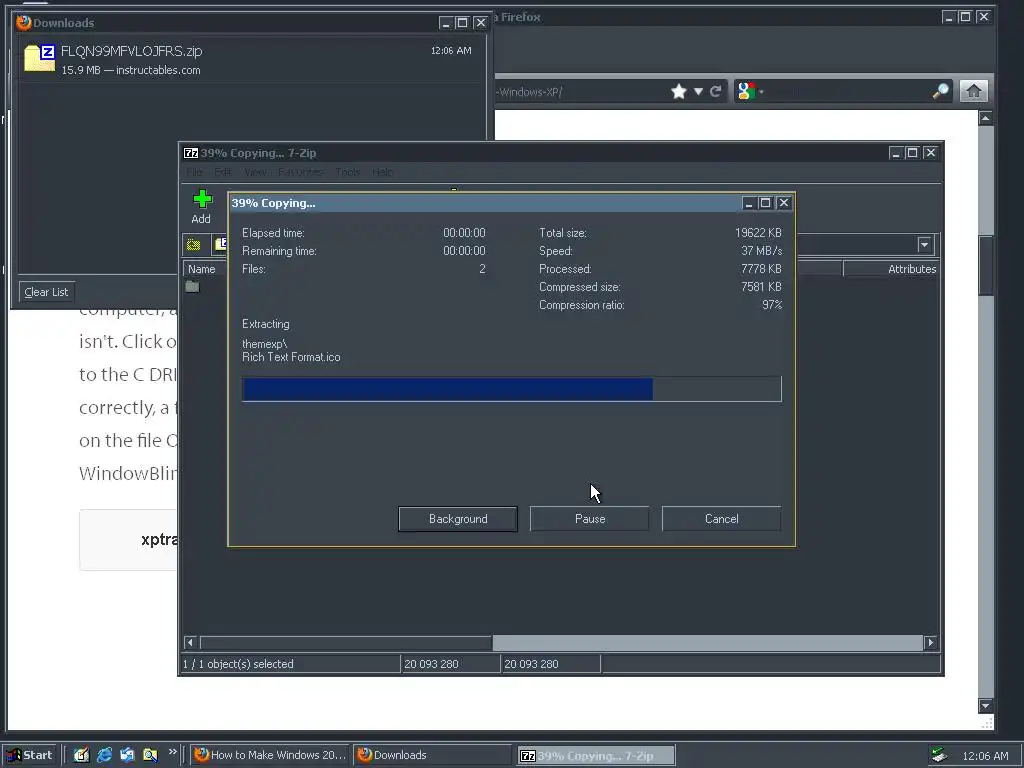Click the zip file icon for FLQN99MFVLOJFRS.zip
This screenshot has width=1024, height=768.
point(39,57)
